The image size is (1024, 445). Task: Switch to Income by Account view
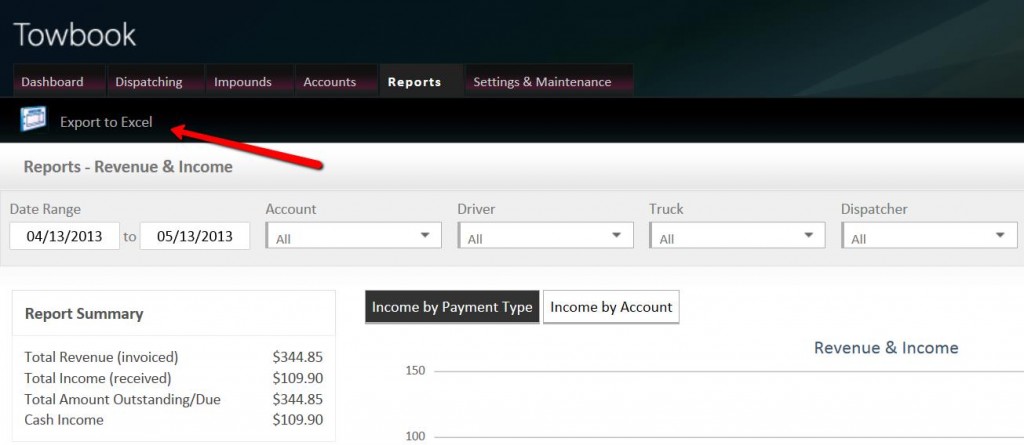[611, 308]
